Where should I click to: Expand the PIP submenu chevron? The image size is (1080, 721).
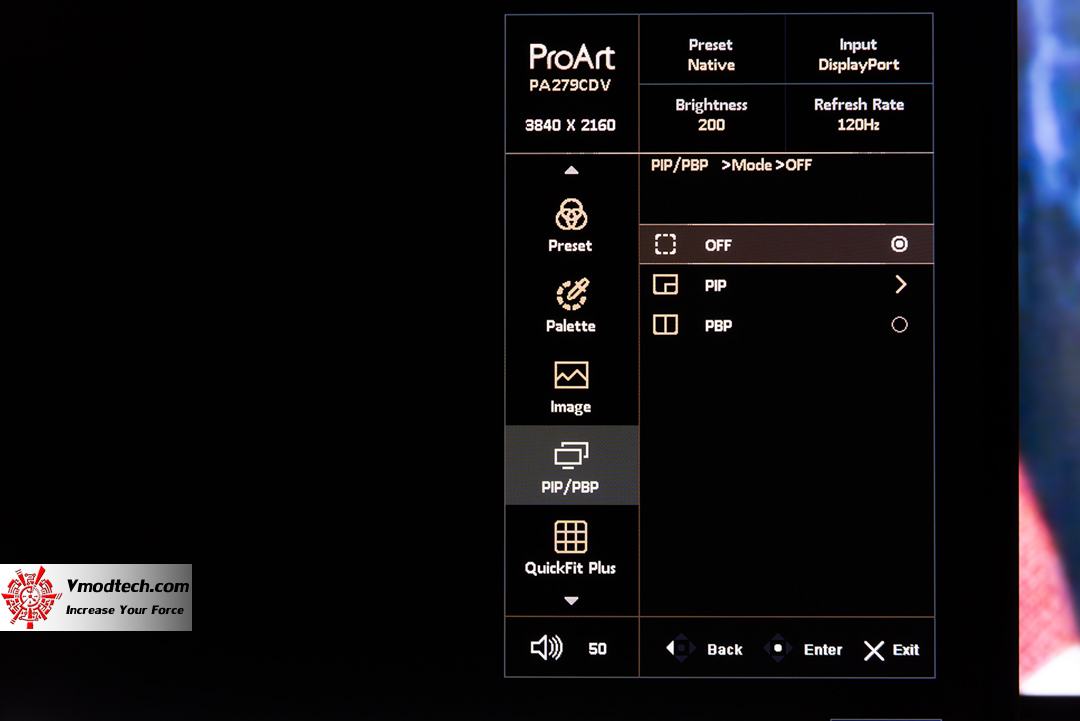(x=900, y=284)
